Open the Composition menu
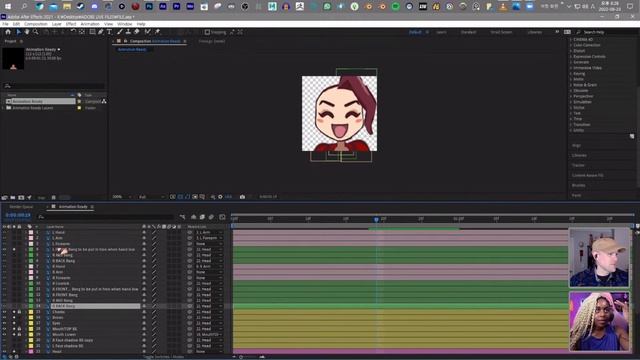 point(36,24)
